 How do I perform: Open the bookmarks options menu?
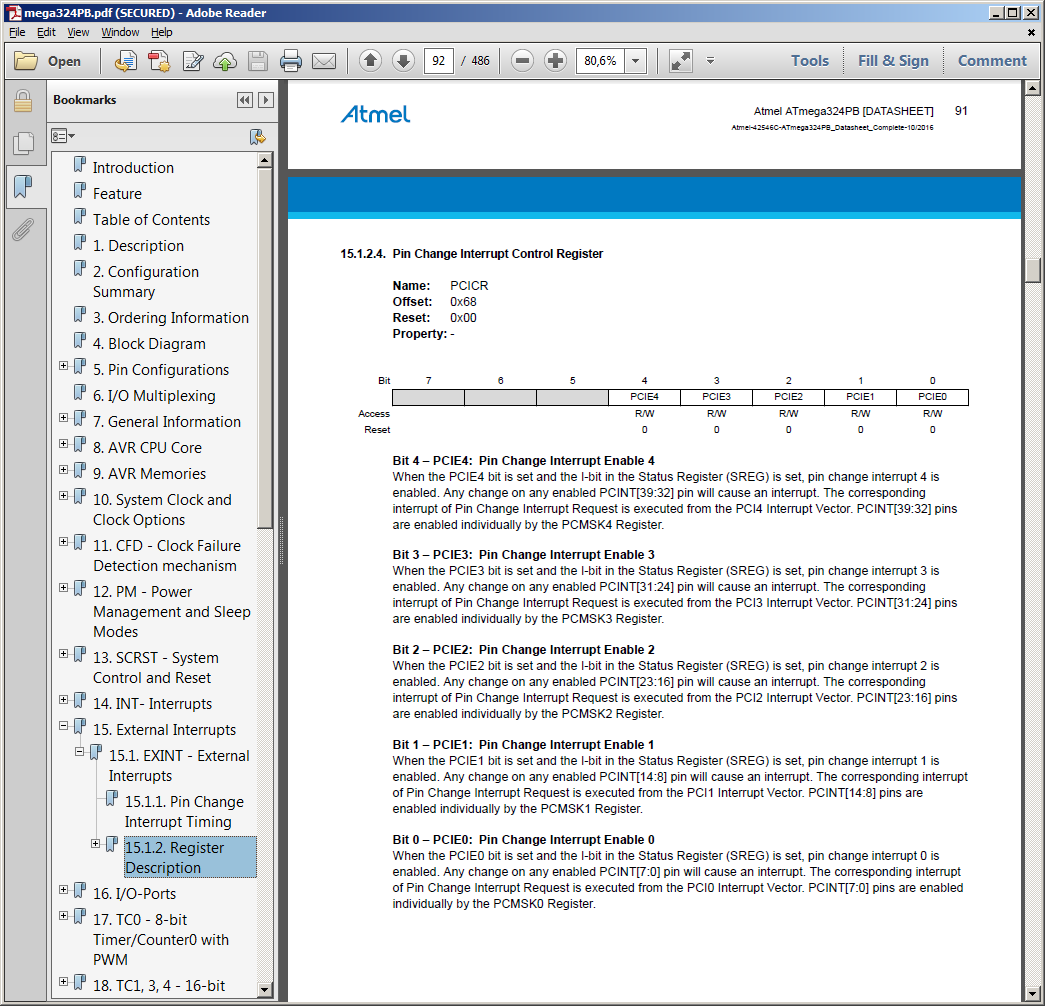63,136
